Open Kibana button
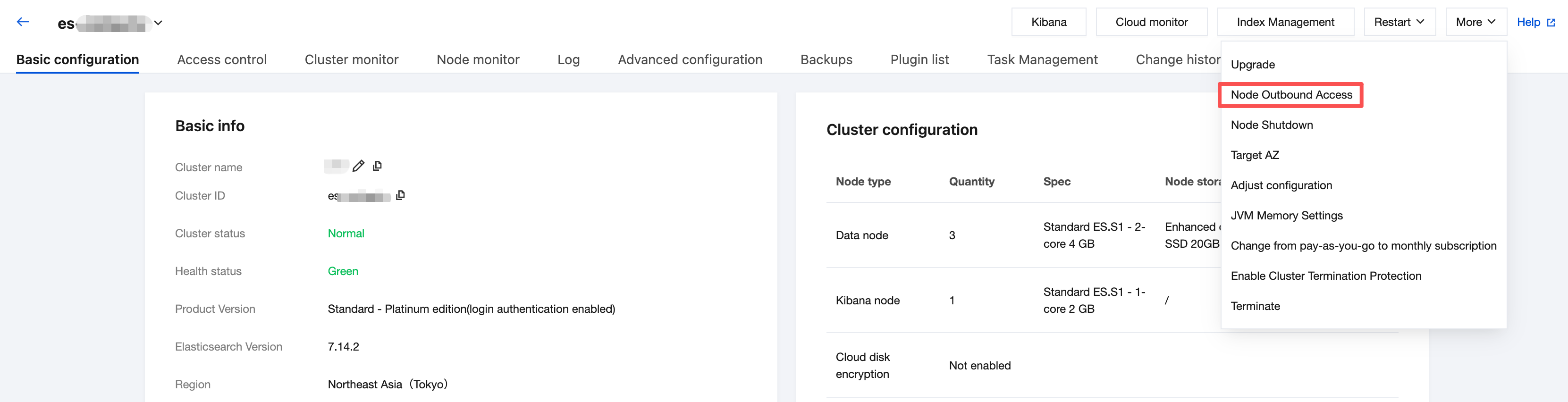 [1048, 22]
